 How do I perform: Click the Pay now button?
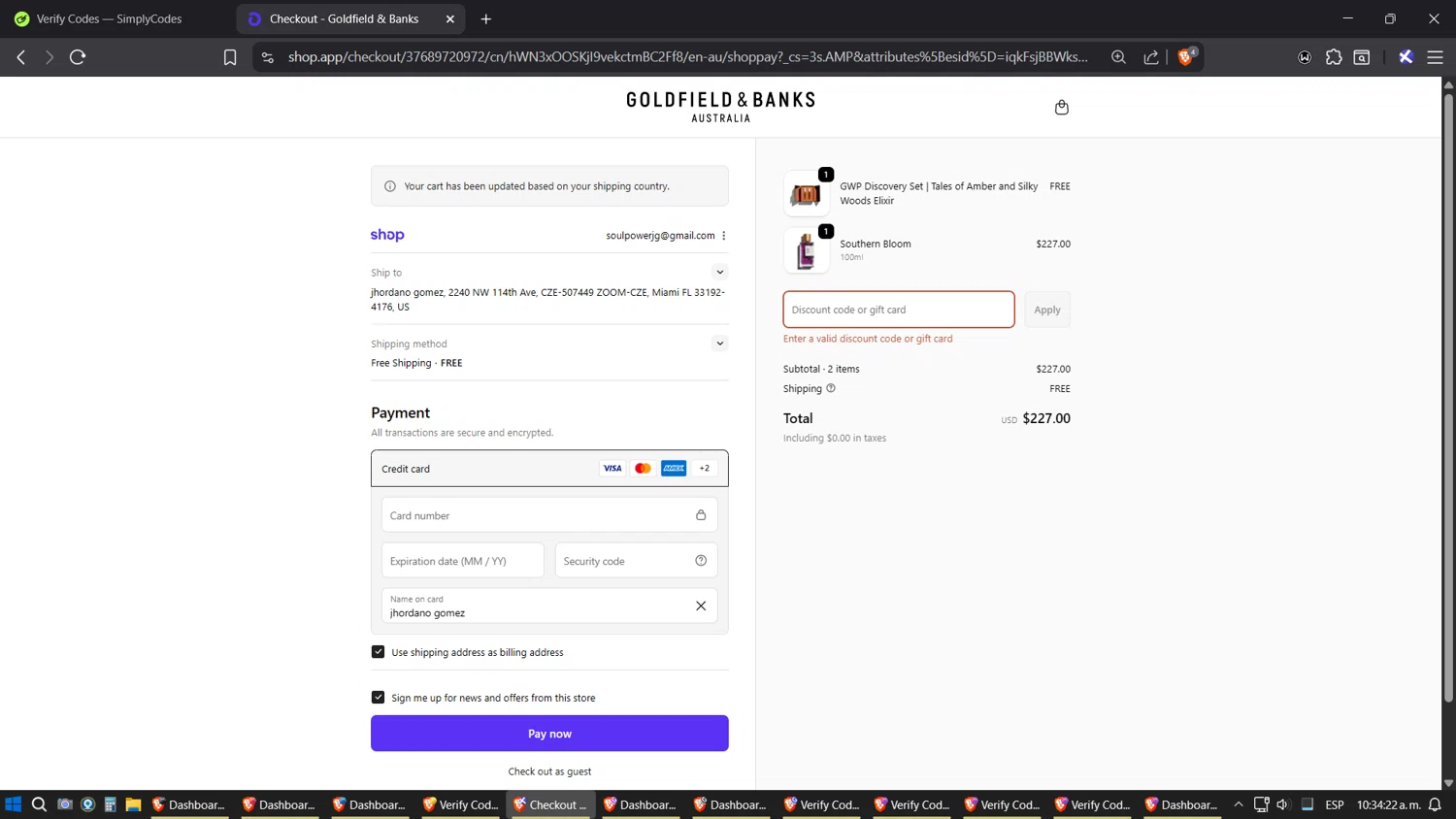(549, 734)
